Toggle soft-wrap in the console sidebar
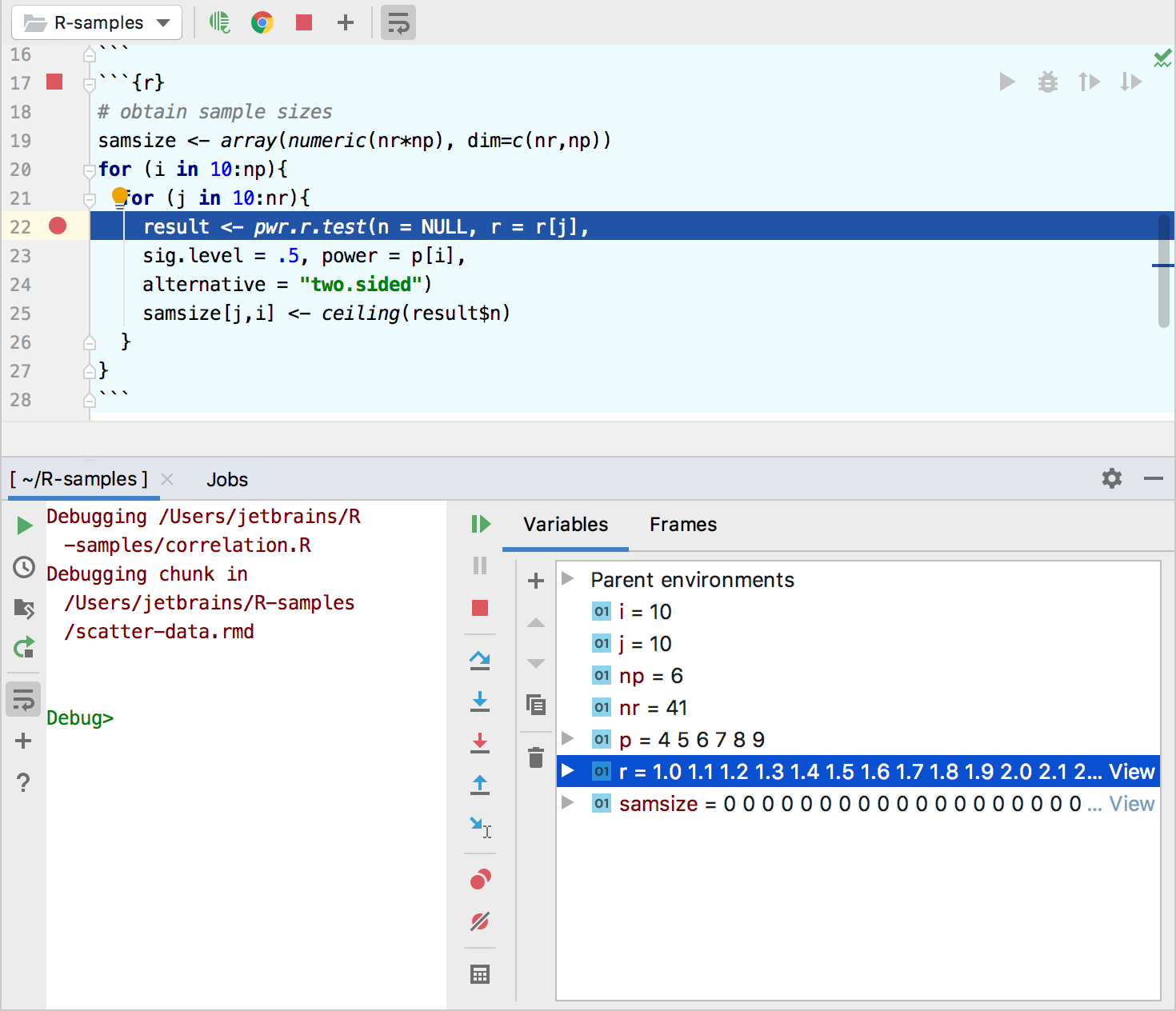The height and width of the screenshot is (1011, 1176). click(23, 699)
